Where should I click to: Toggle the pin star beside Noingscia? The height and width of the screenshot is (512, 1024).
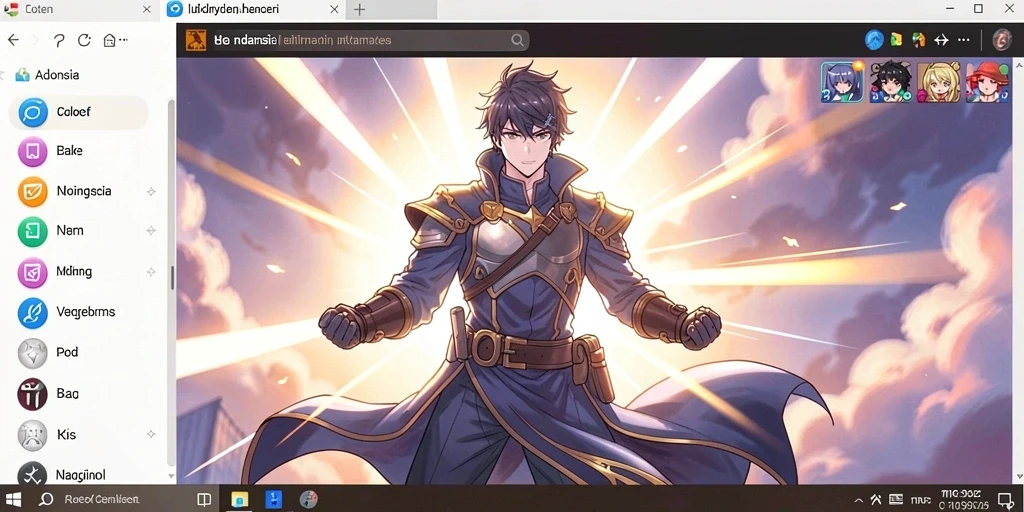point(151,191)
